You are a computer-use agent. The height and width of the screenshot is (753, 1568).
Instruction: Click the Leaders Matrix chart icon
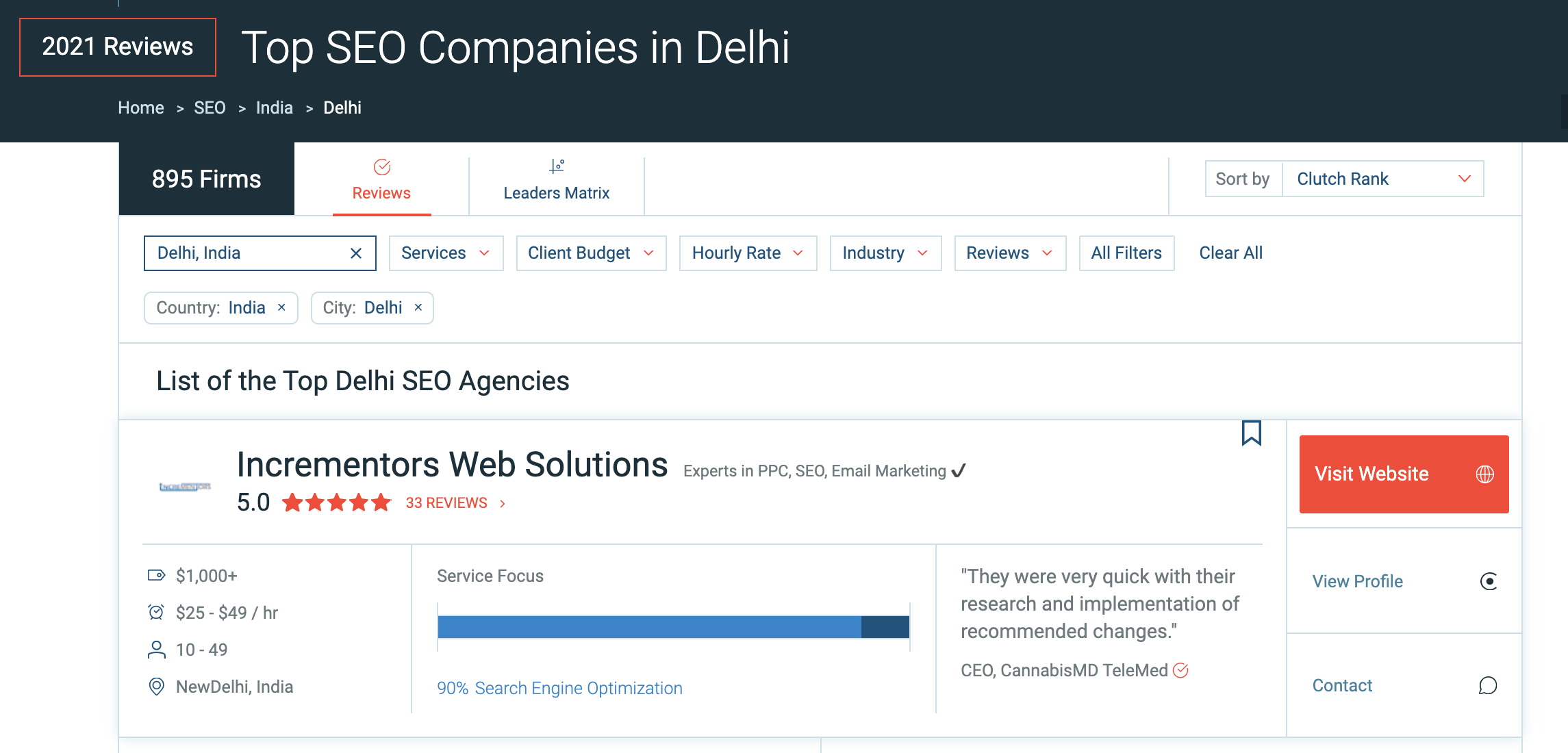pos(557,166)
